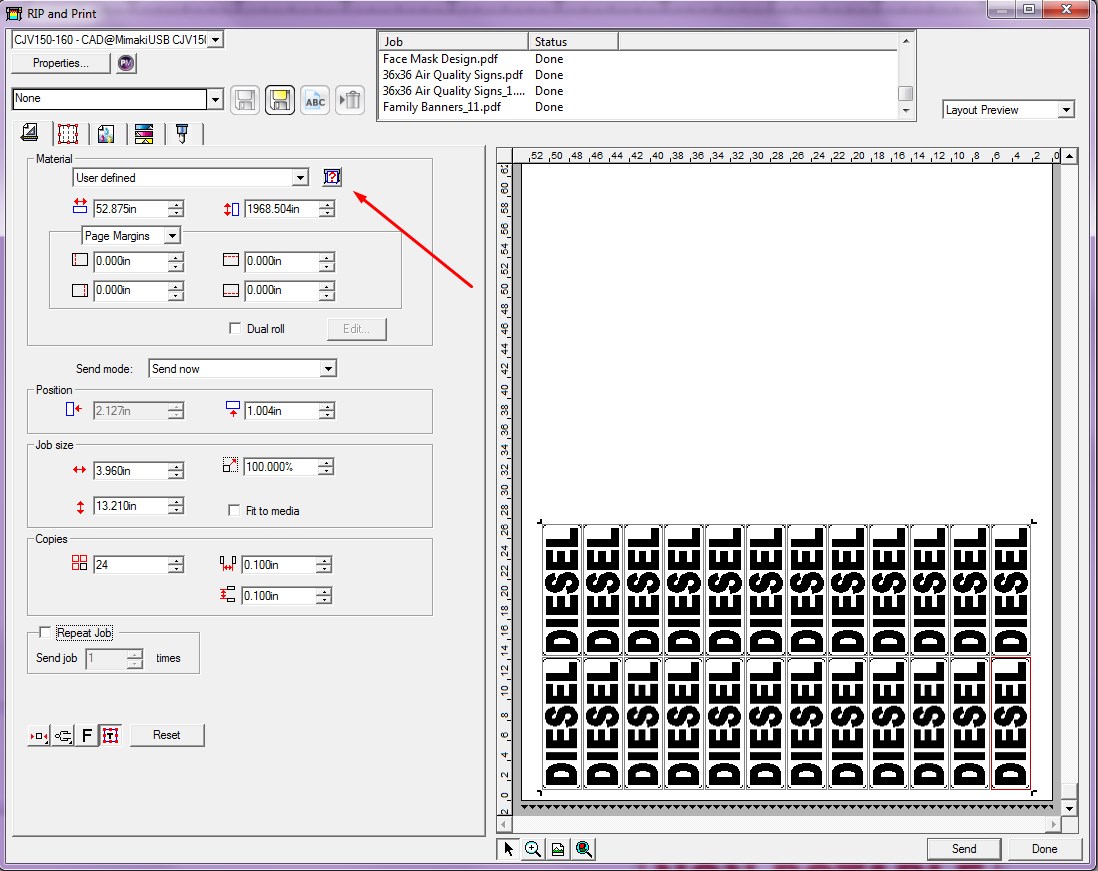Click the Properties... button
This screenshot has height=871, width=1098.
[x=61, y=63]
